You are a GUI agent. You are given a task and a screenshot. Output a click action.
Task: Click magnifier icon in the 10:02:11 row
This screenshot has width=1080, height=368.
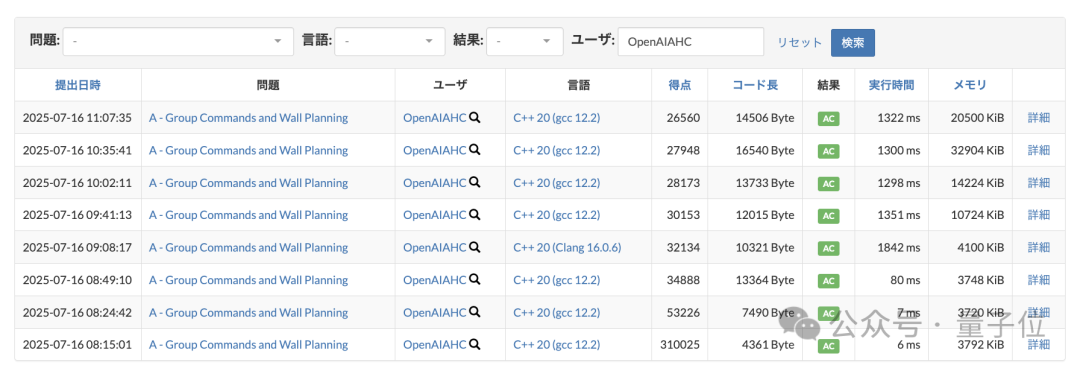[475, 183]
